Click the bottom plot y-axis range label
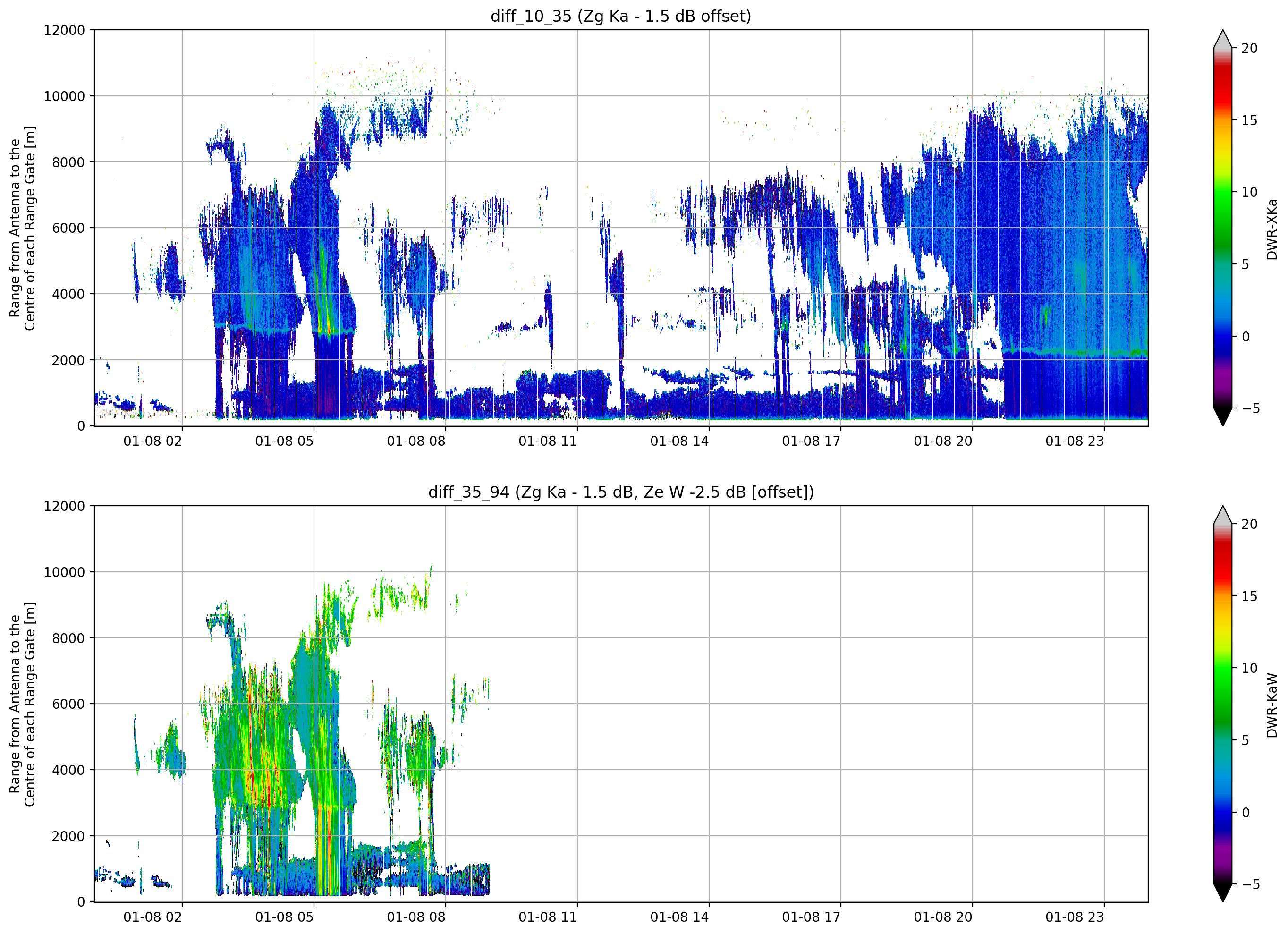The width and height of the screenshot is (1288, 934). pyautogui.click(x=22, y=704)
